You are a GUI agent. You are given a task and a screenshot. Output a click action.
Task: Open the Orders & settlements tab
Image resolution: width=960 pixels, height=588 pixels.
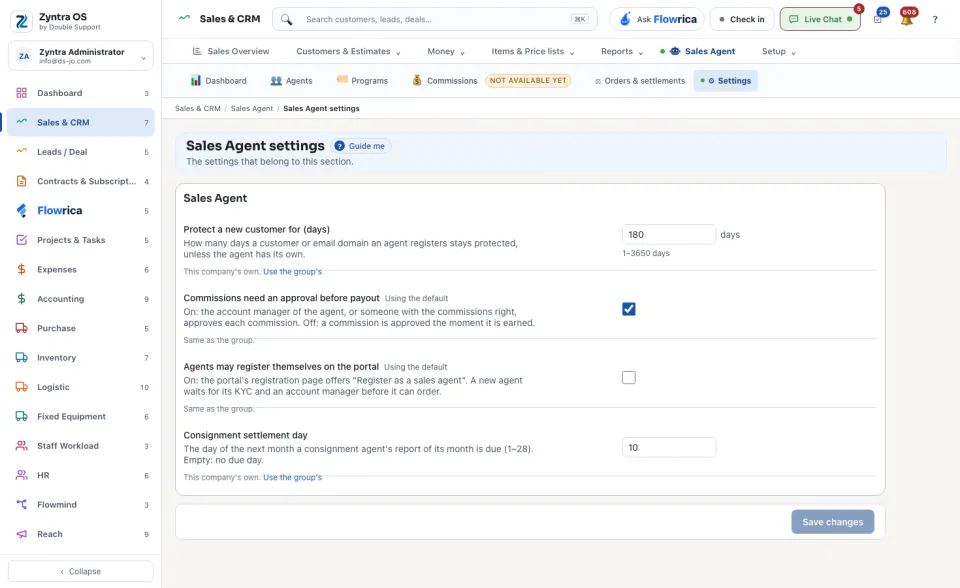point(640,81)
